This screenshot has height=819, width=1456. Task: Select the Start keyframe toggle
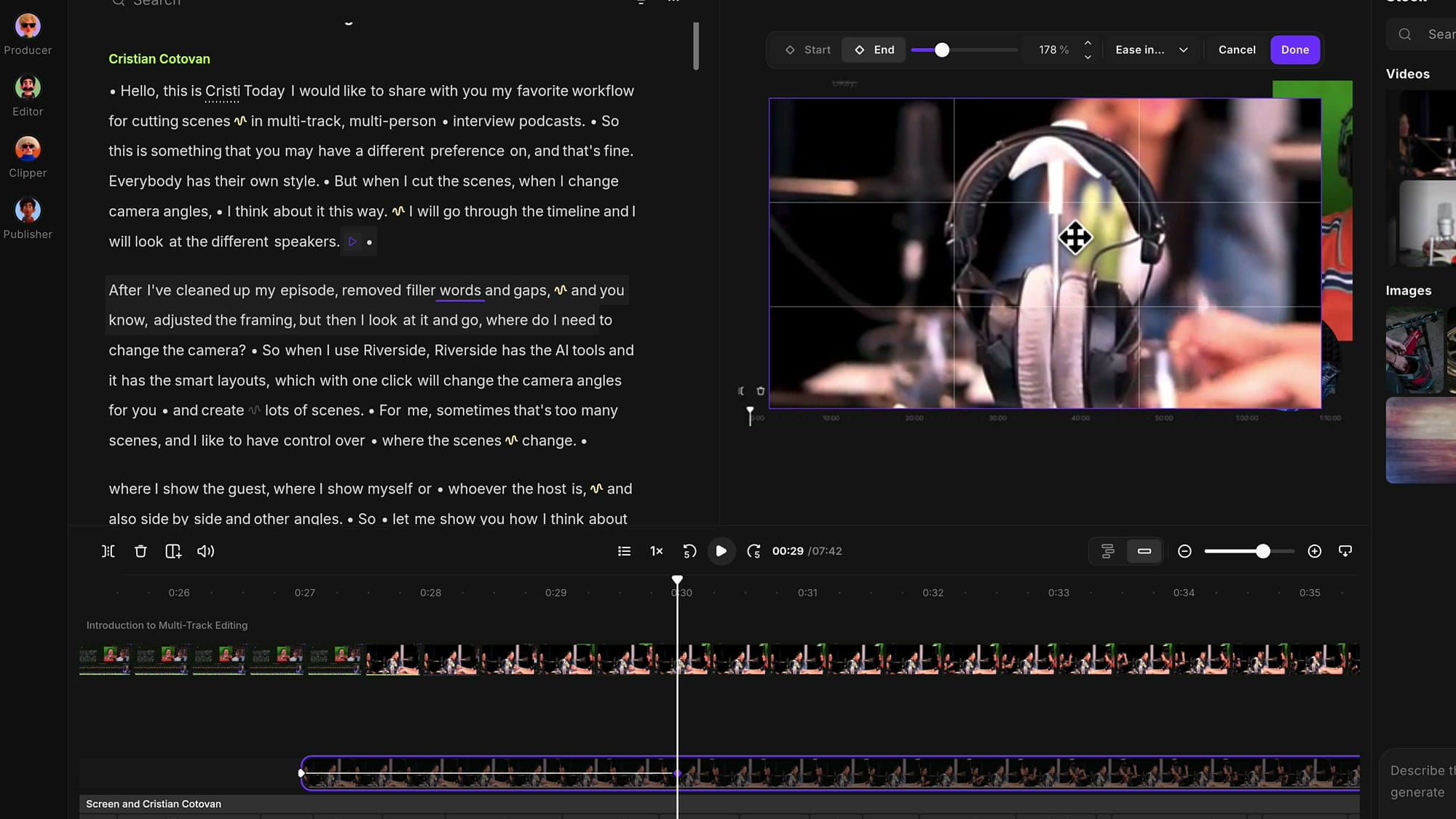(x=807, y=50)
